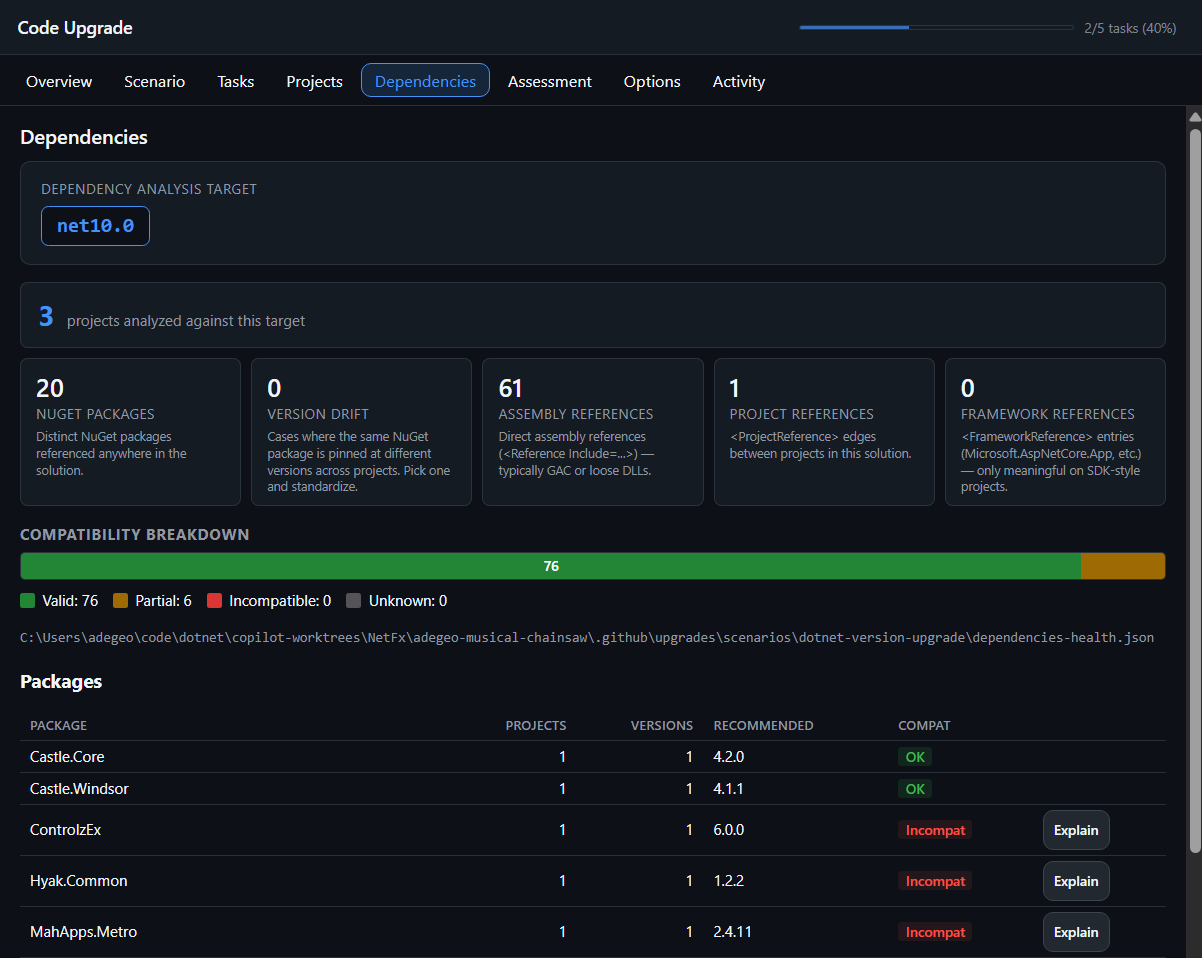Open the Overview tab
Screen dimensions: 1202x958
coord(59,82)
